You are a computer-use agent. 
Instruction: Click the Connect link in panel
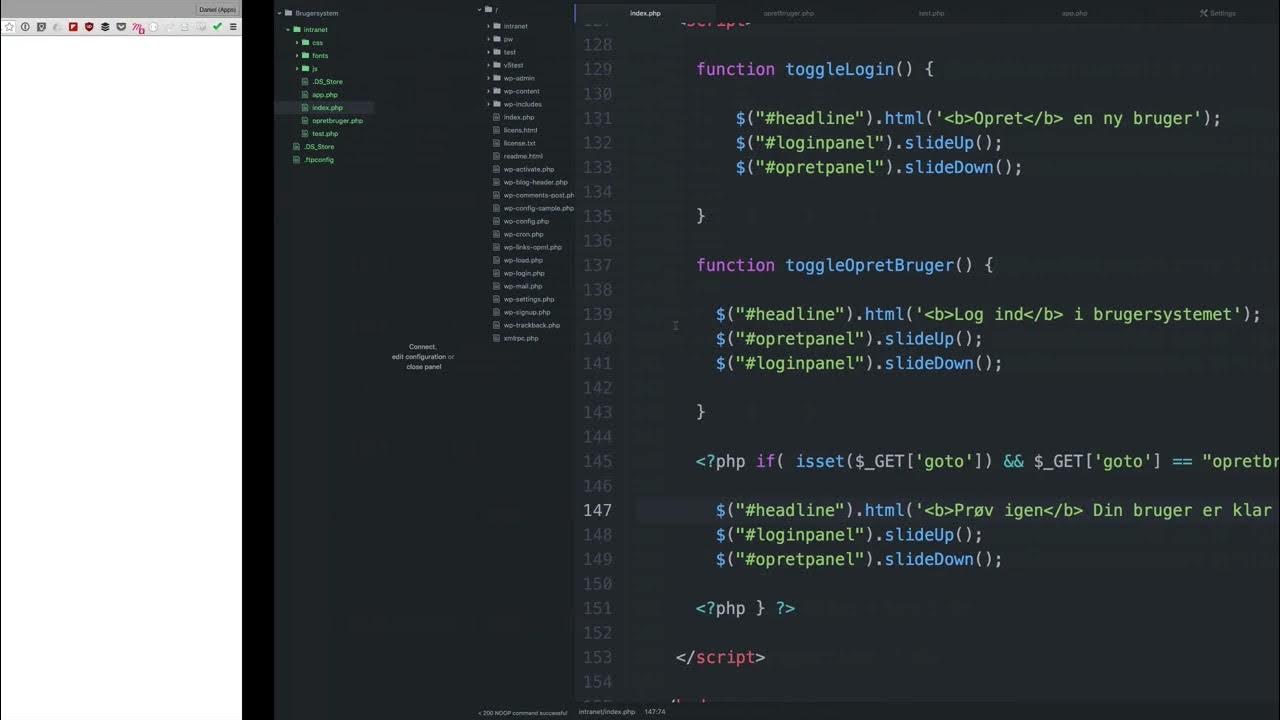click(422, 347)
